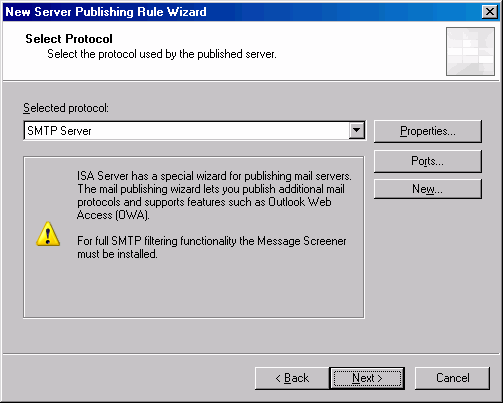Viewport: 503px width, 403px height.
Task: Click the wizard header graphic image
Action: coord(470,52)
